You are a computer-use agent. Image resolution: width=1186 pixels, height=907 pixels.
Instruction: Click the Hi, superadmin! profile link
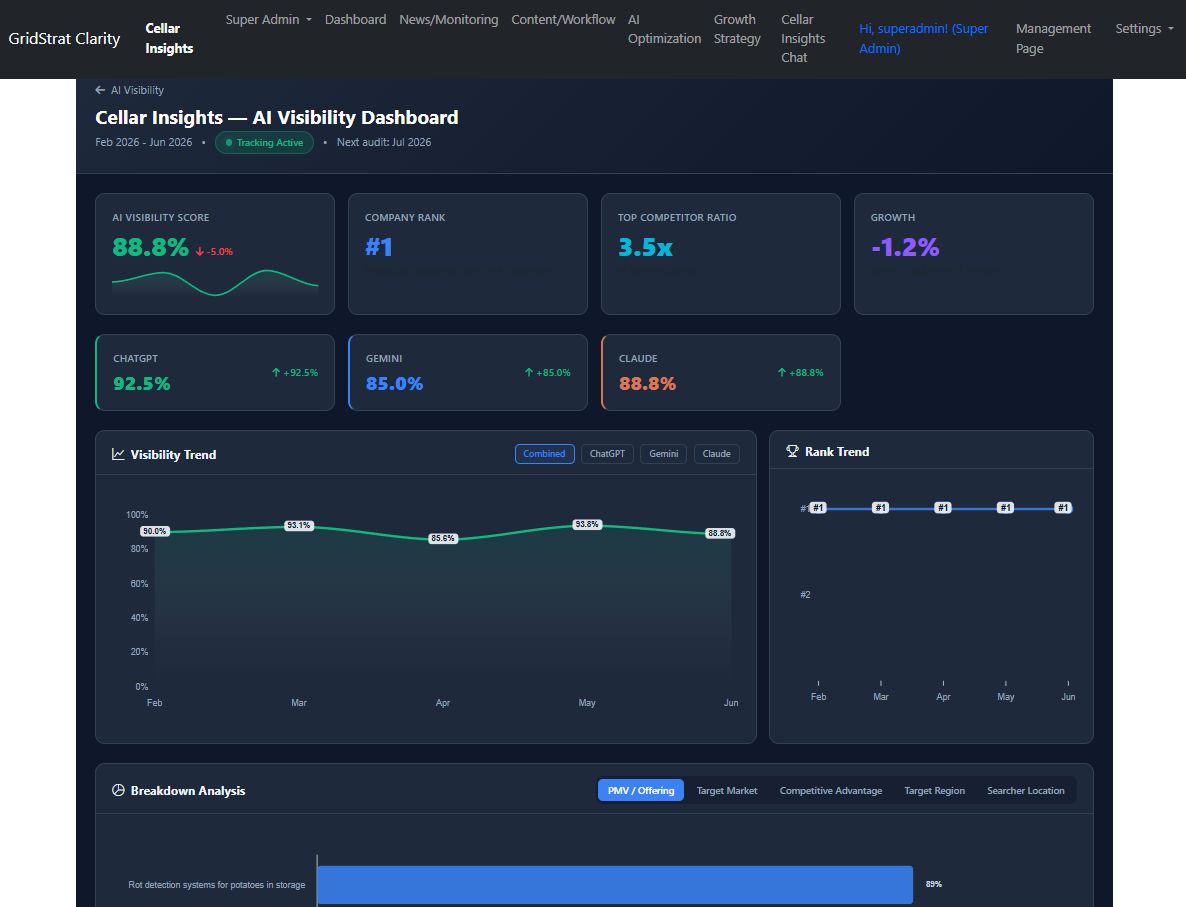click(x=924, y=39)
